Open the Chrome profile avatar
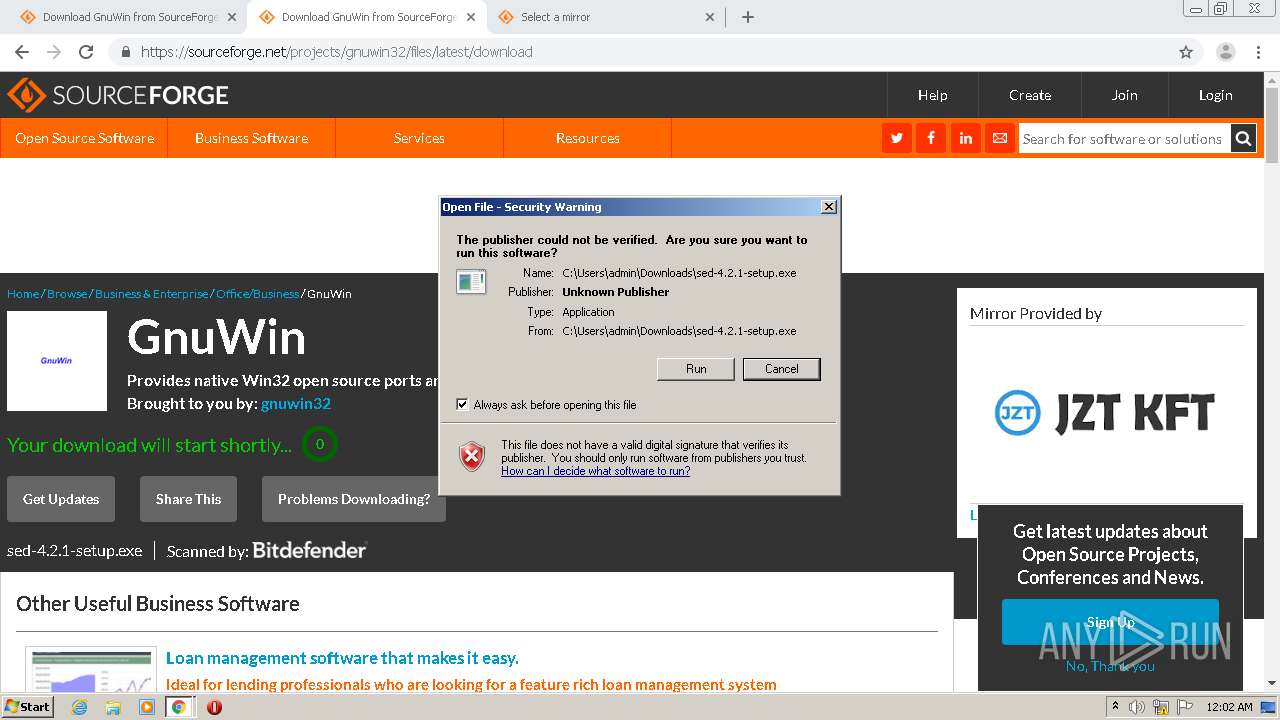The width and height of the screenshot is (1280, 720). click(x=1225, y=52)
